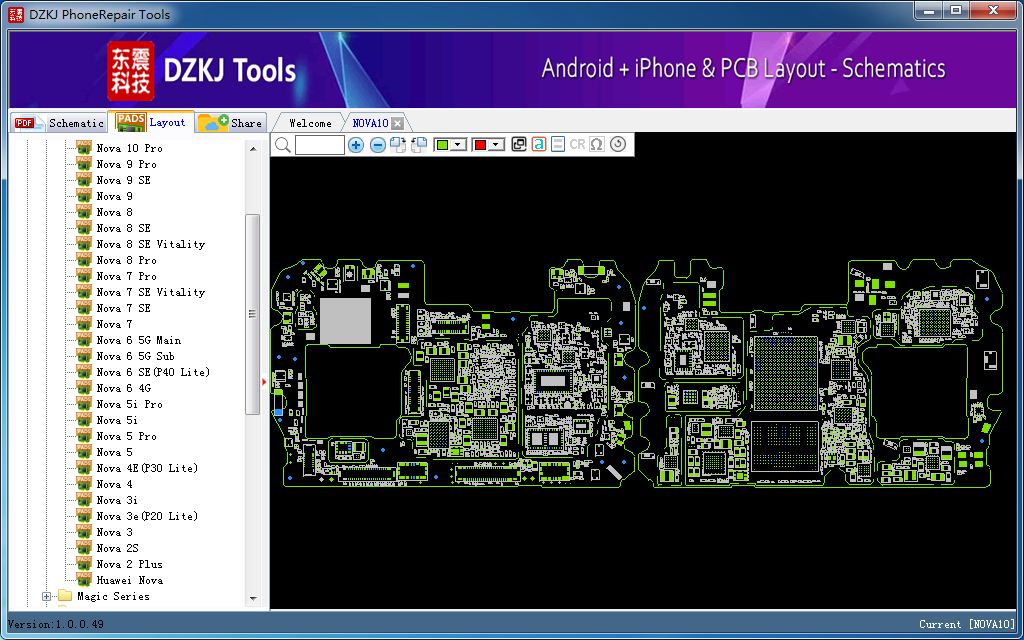Click the magnifier search icon
The height and width of the screenshot is (640, 1024).
(283, 145)
